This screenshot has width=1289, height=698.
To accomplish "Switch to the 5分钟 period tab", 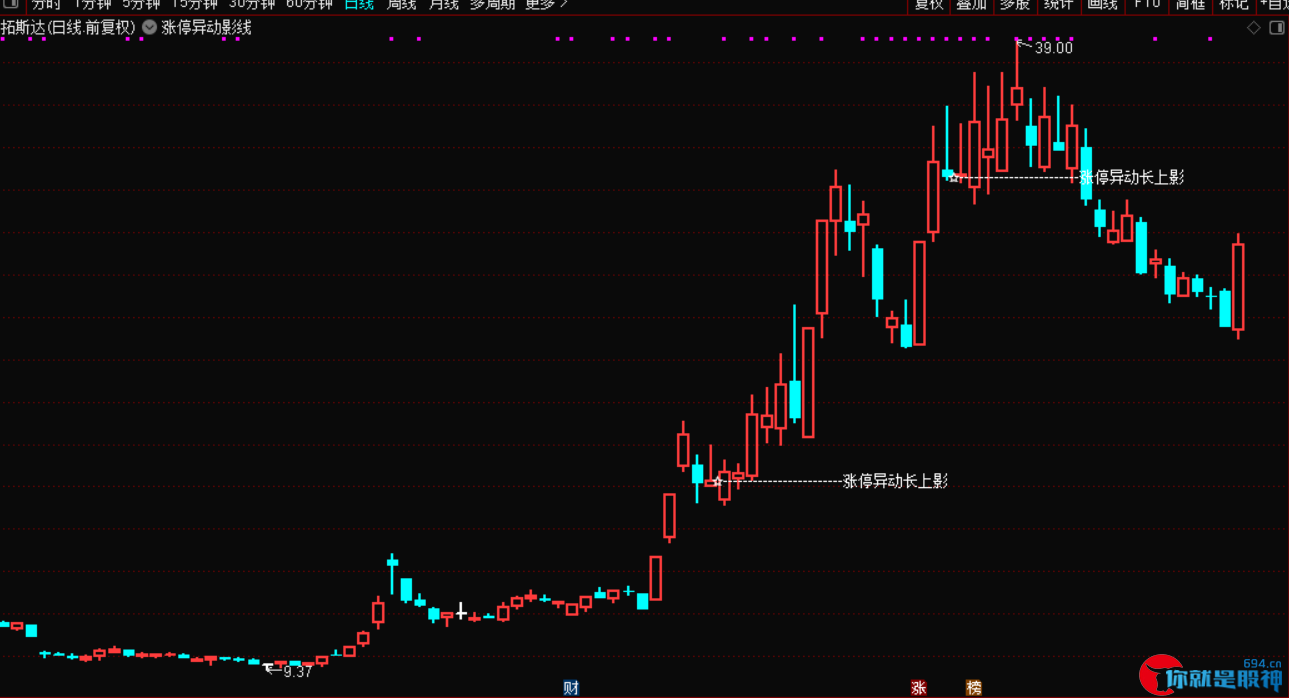I will click(x=141, y=4).
